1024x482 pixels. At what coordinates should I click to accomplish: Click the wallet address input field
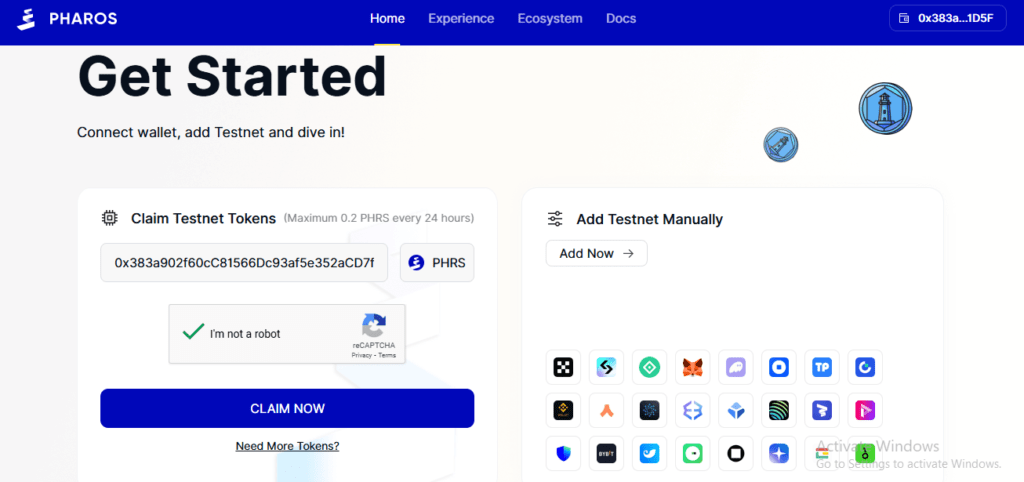click(x=245, y=263)
